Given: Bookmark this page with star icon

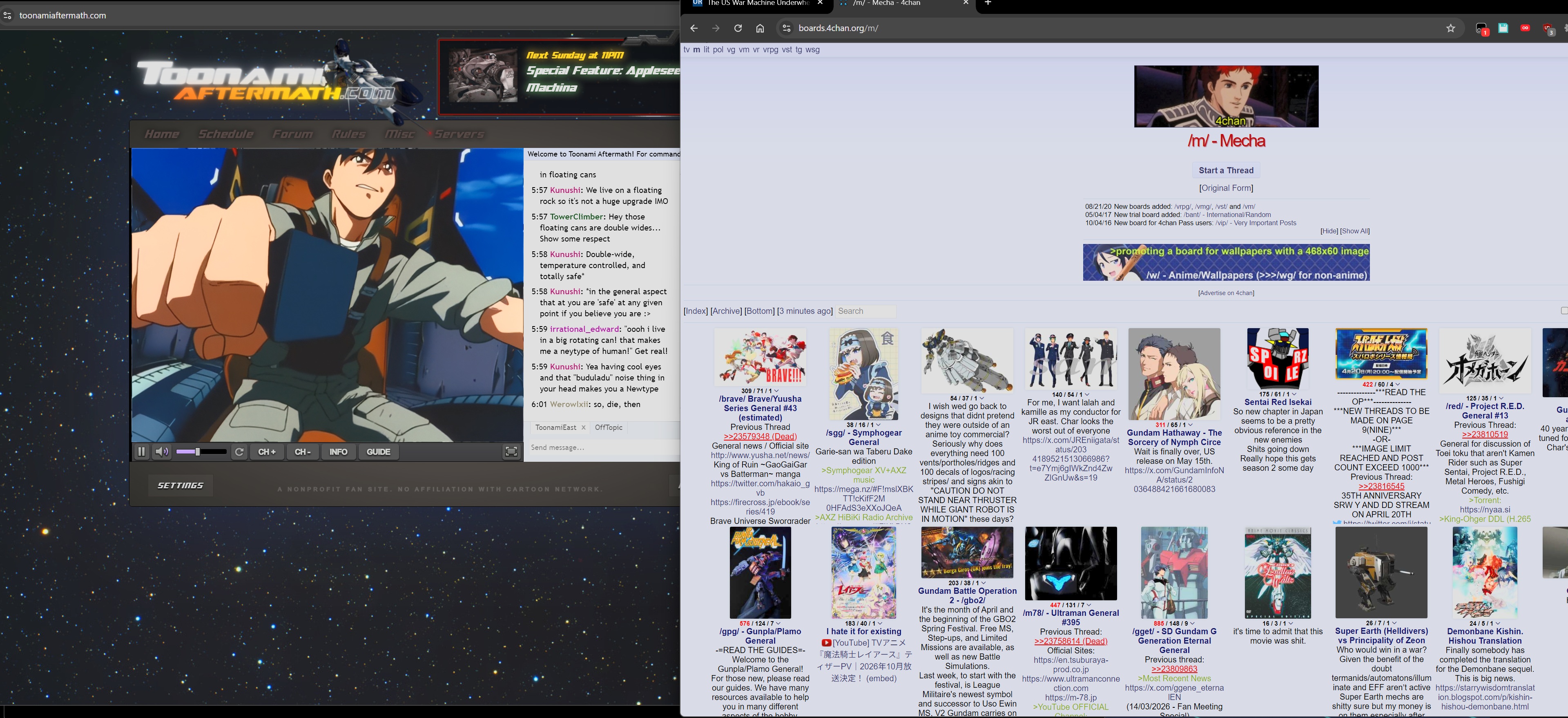Looking at the screenshot, I should click(x=1450, y=28).
